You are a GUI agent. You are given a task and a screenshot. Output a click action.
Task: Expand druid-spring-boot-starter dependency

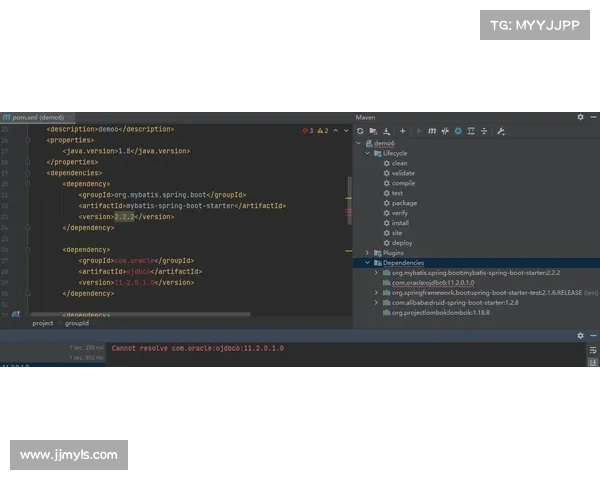point(376,302)
